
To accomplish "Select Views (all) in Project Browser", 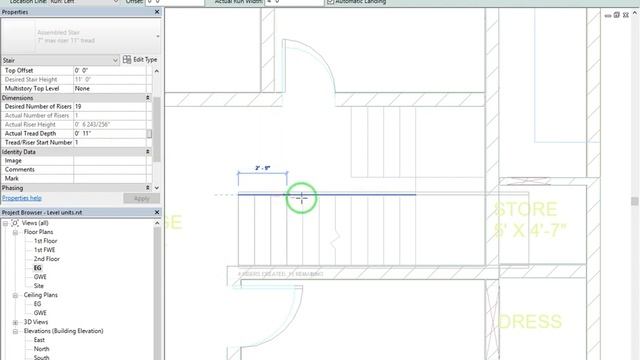I will point(35,223).
